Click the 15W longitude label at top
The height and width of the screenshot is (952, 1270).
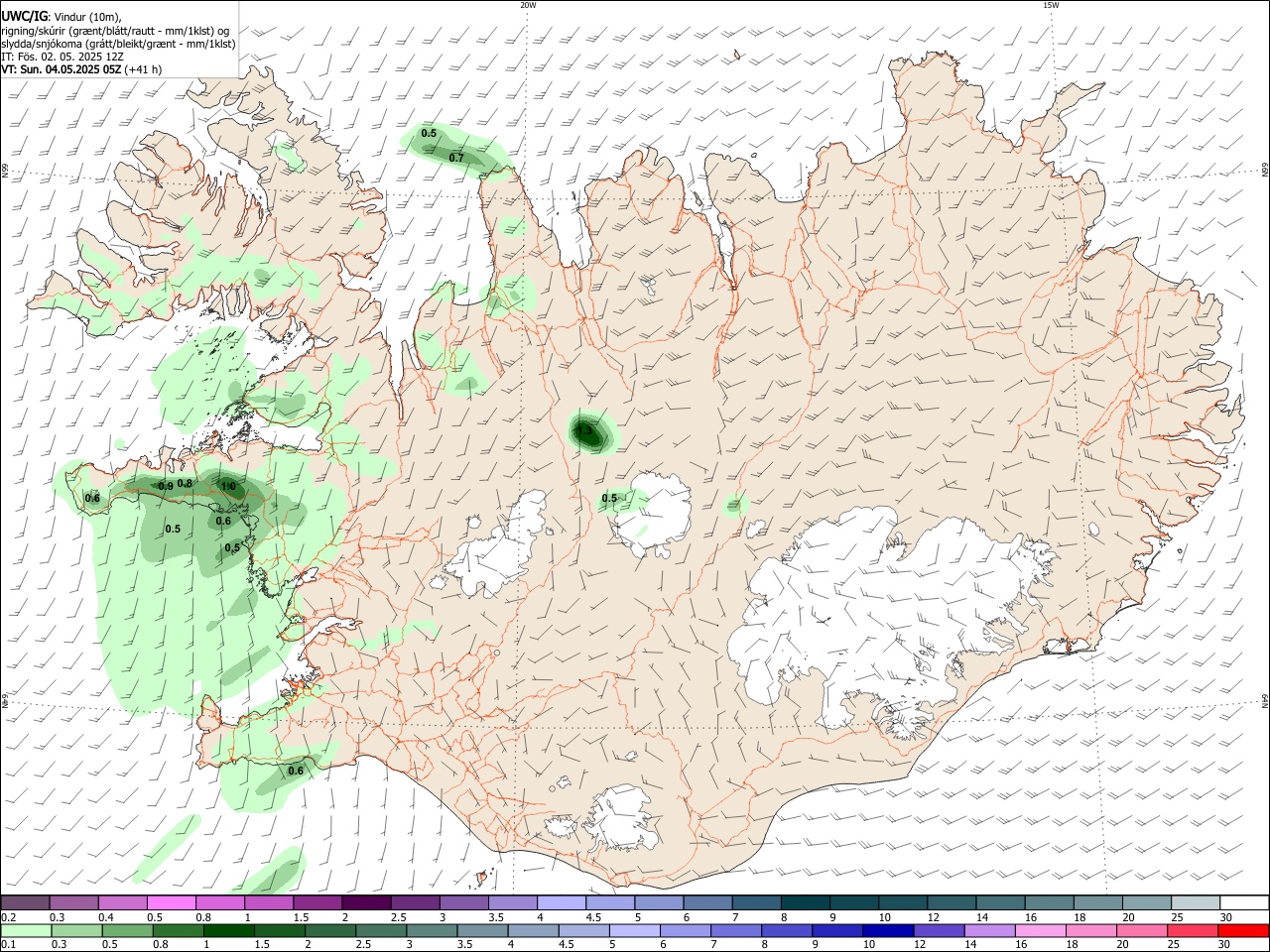tap(1051, 5)
